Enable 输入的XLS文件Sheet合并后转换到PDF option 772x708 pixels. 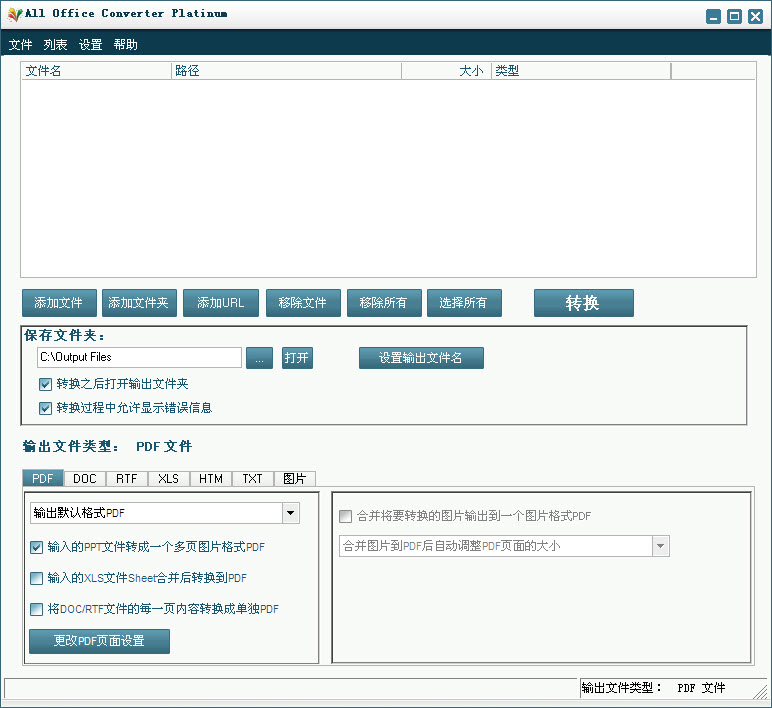coord(37,578)
